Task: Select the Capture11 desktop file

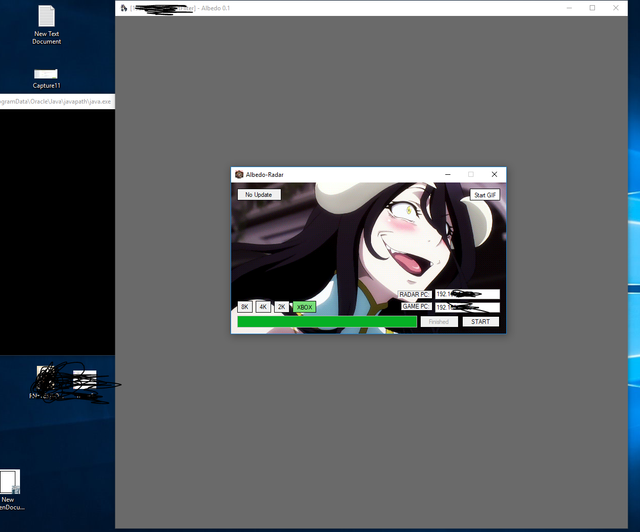Action: 46,75
